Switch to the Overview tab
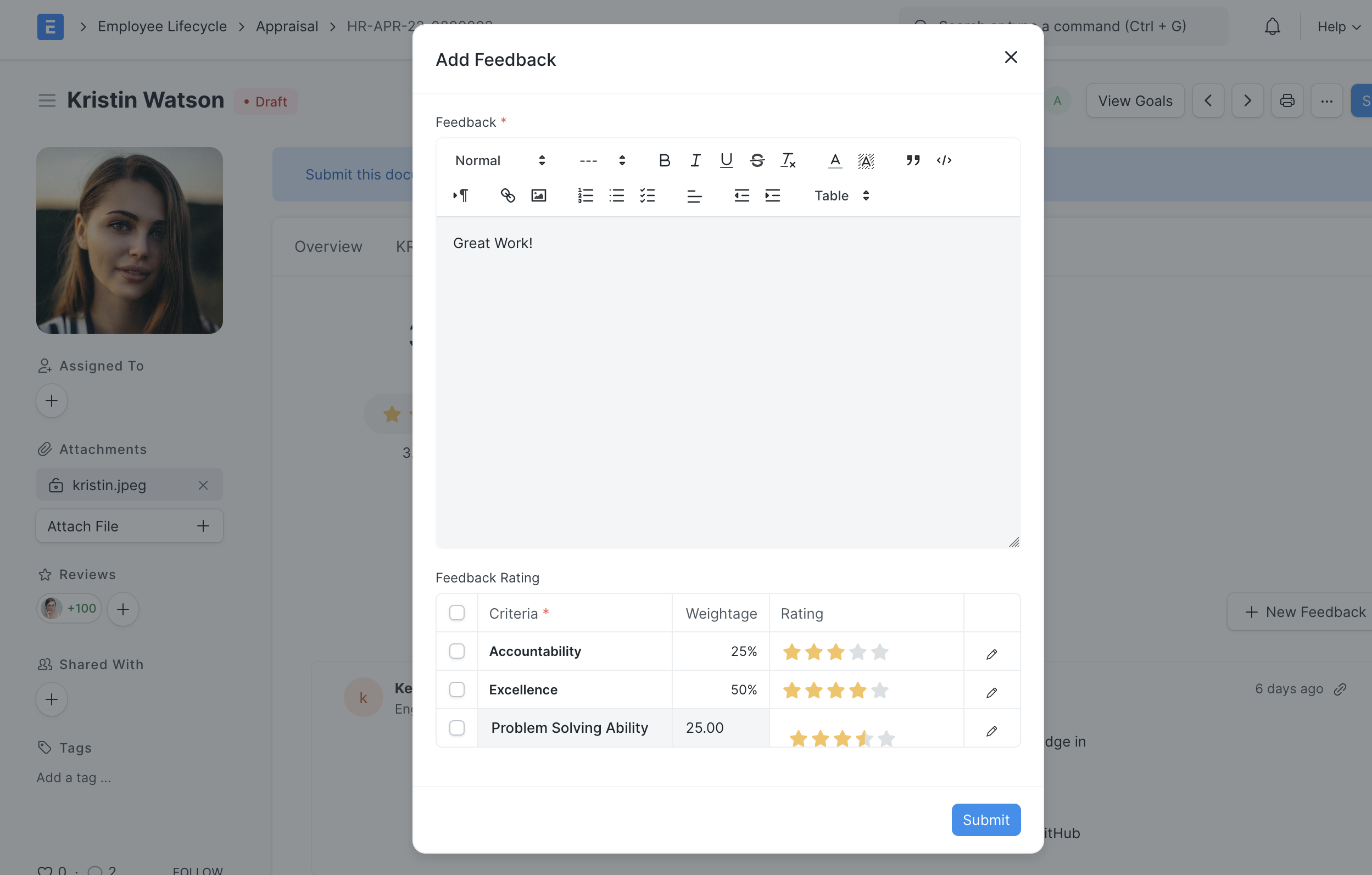 (x=328, y=245)
